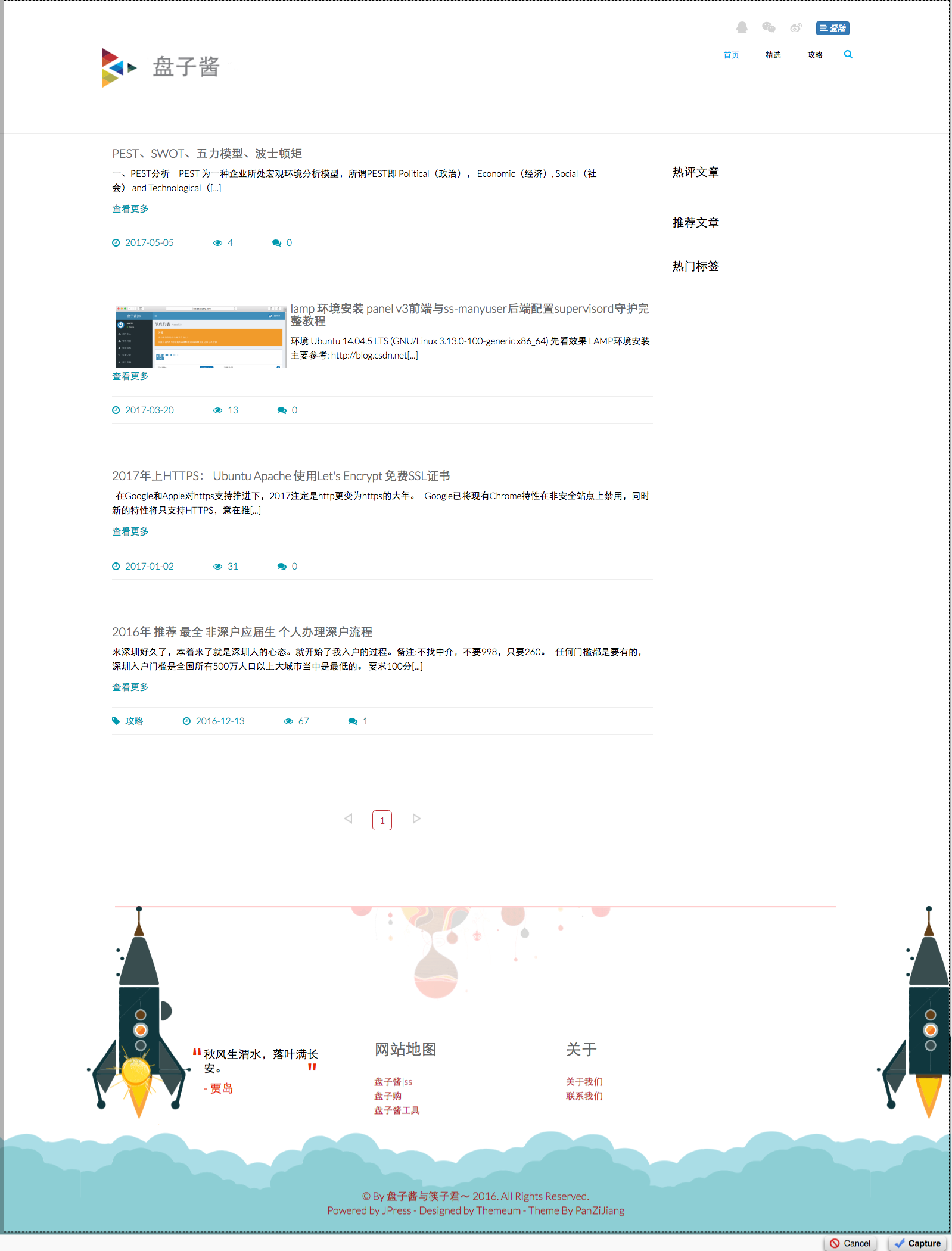Select page 1 in pagination
The image size is (952, 1251).
click(x=382, y=820)
